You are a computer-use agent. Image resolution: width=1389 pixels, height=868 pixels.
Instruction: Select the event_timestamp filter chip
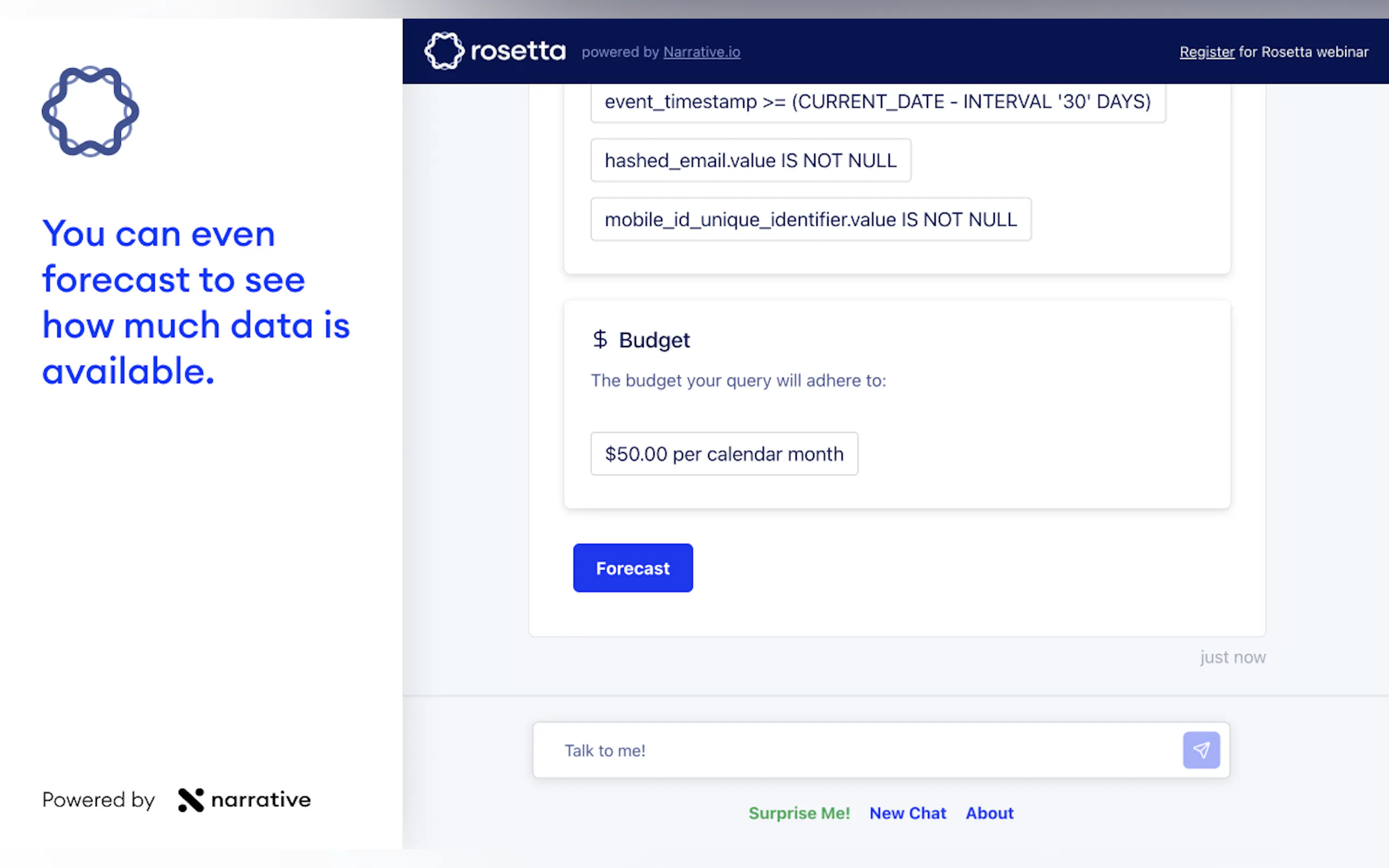coord(877,102)
